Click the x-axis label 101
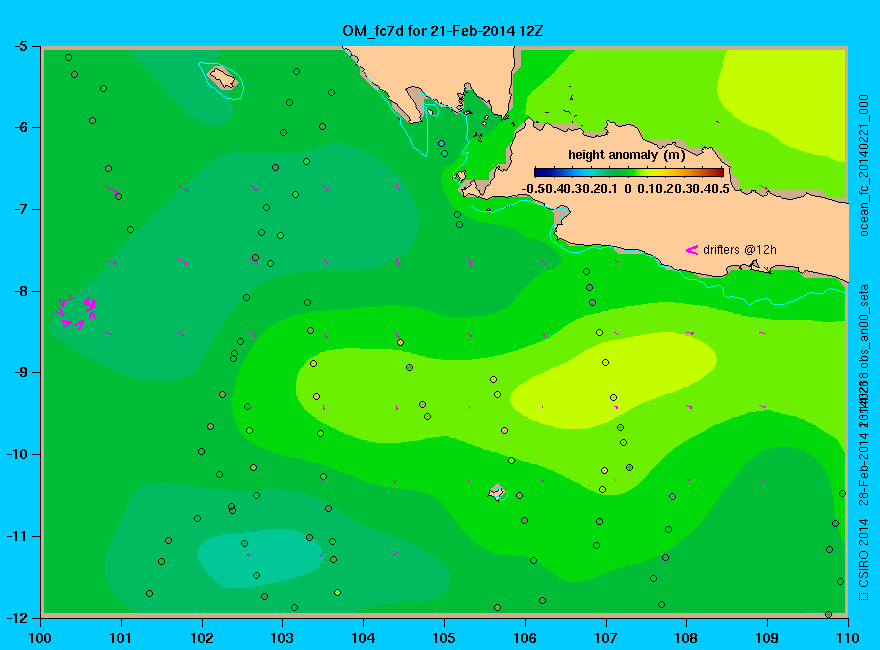This screenshot has width=880, height=650. (x=121, y=638)
